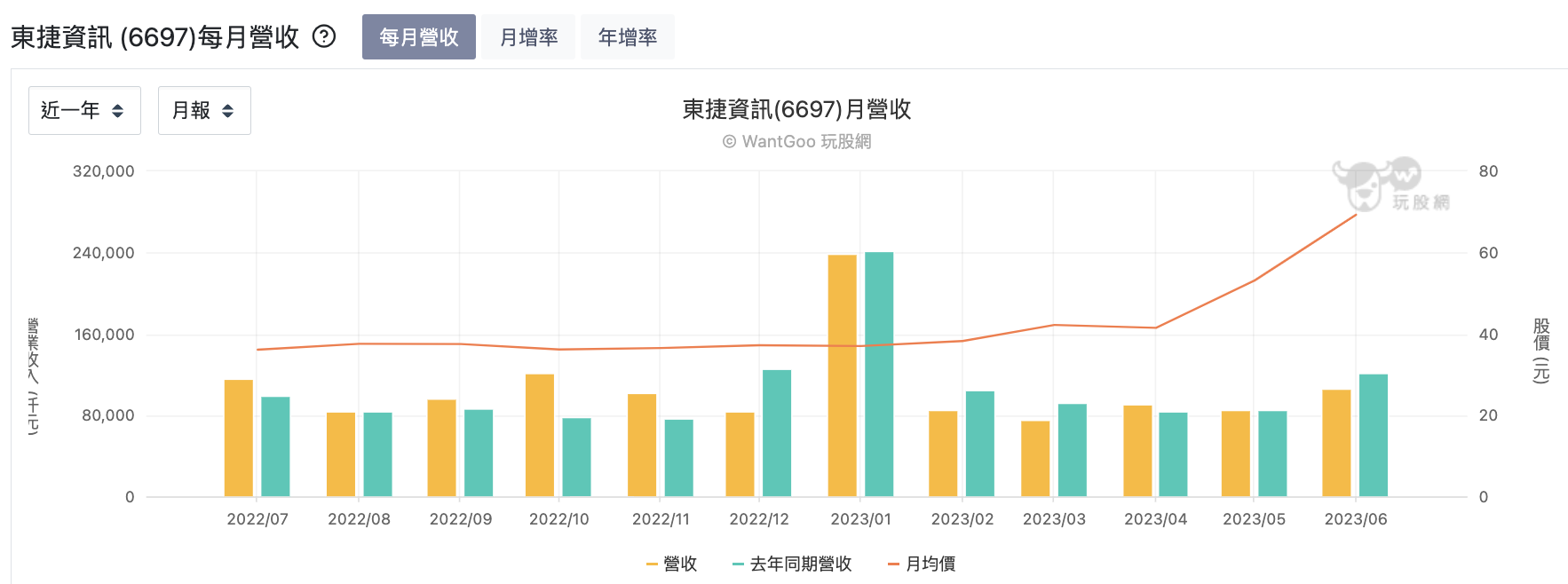
Task: Switch to the 每月營收 tab
Action: [x=419, y=37]
